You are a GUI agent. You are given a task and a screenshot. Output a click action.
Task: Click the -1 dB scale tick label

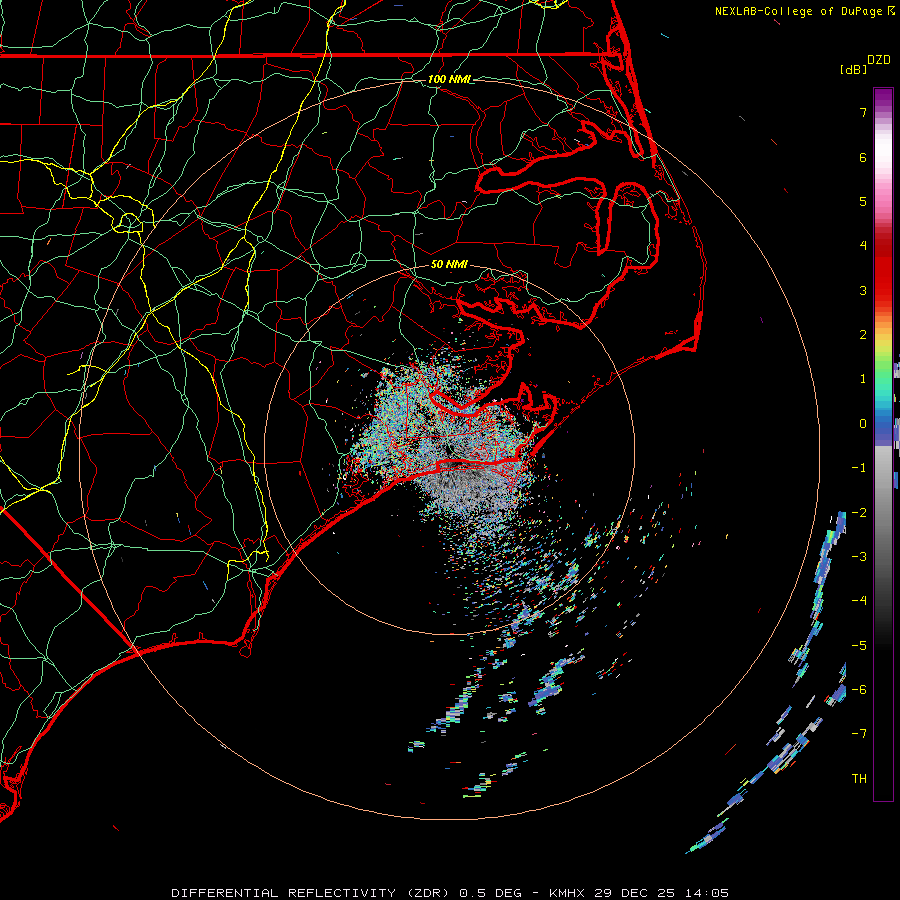(859, 468)
